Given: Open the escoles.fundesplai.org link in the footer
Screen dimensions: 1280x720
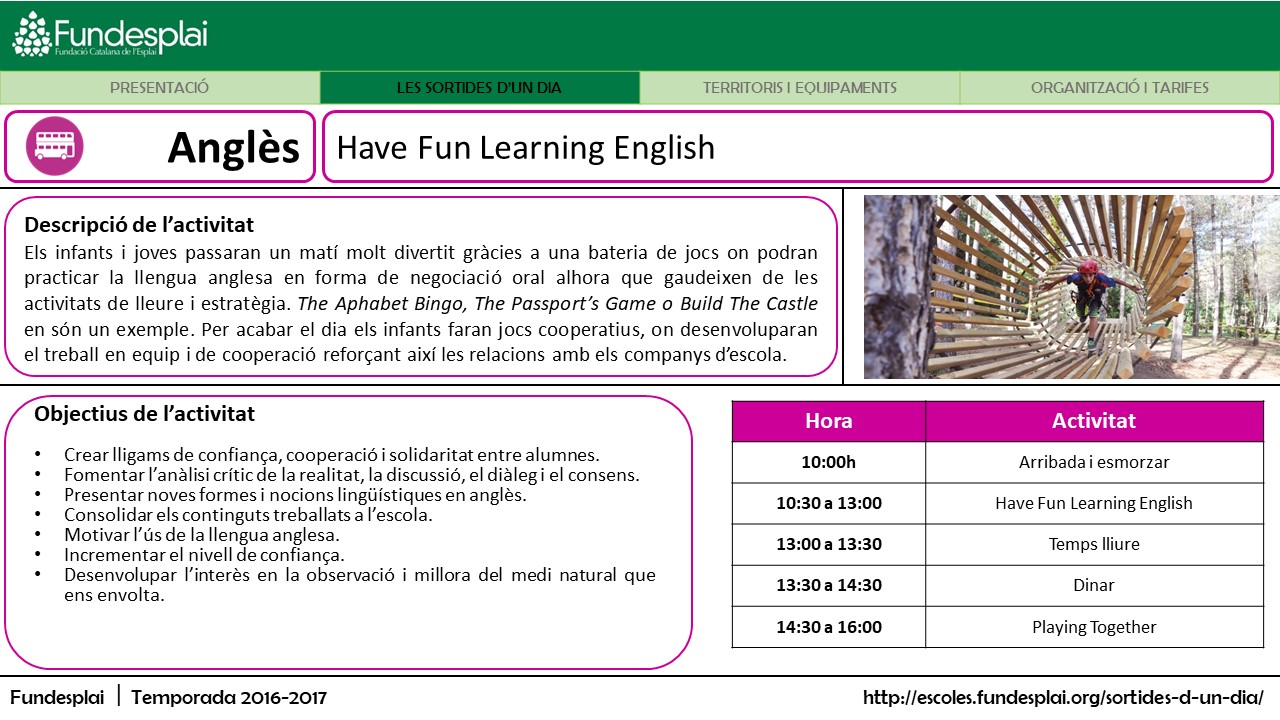Looking at the screenshot, I should coord(1063,697).
